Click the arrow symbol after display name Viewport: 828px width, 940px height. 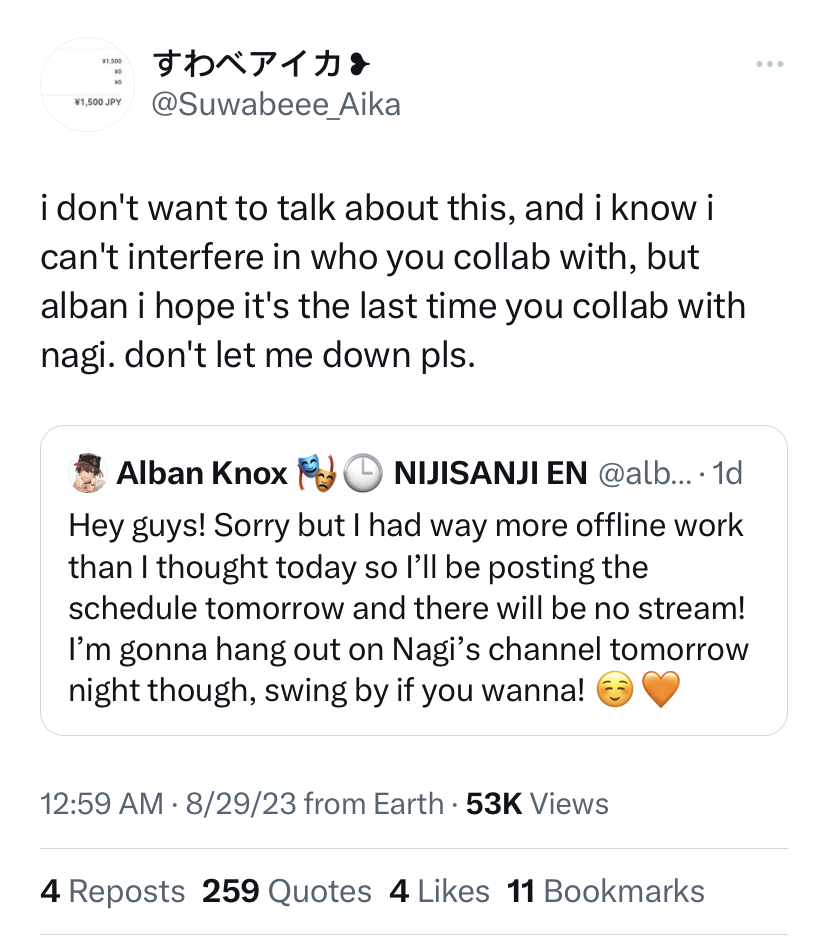point(355,66)
